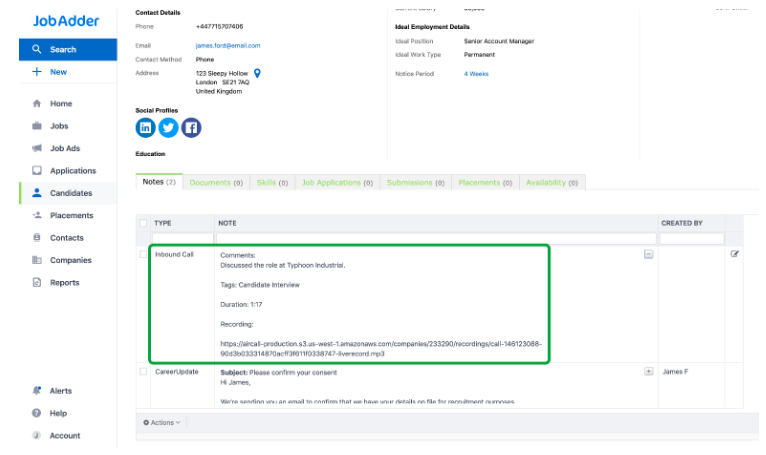Switch to the Documents (0) tab
The image size is (766, 455).
(x=216, y=182)
